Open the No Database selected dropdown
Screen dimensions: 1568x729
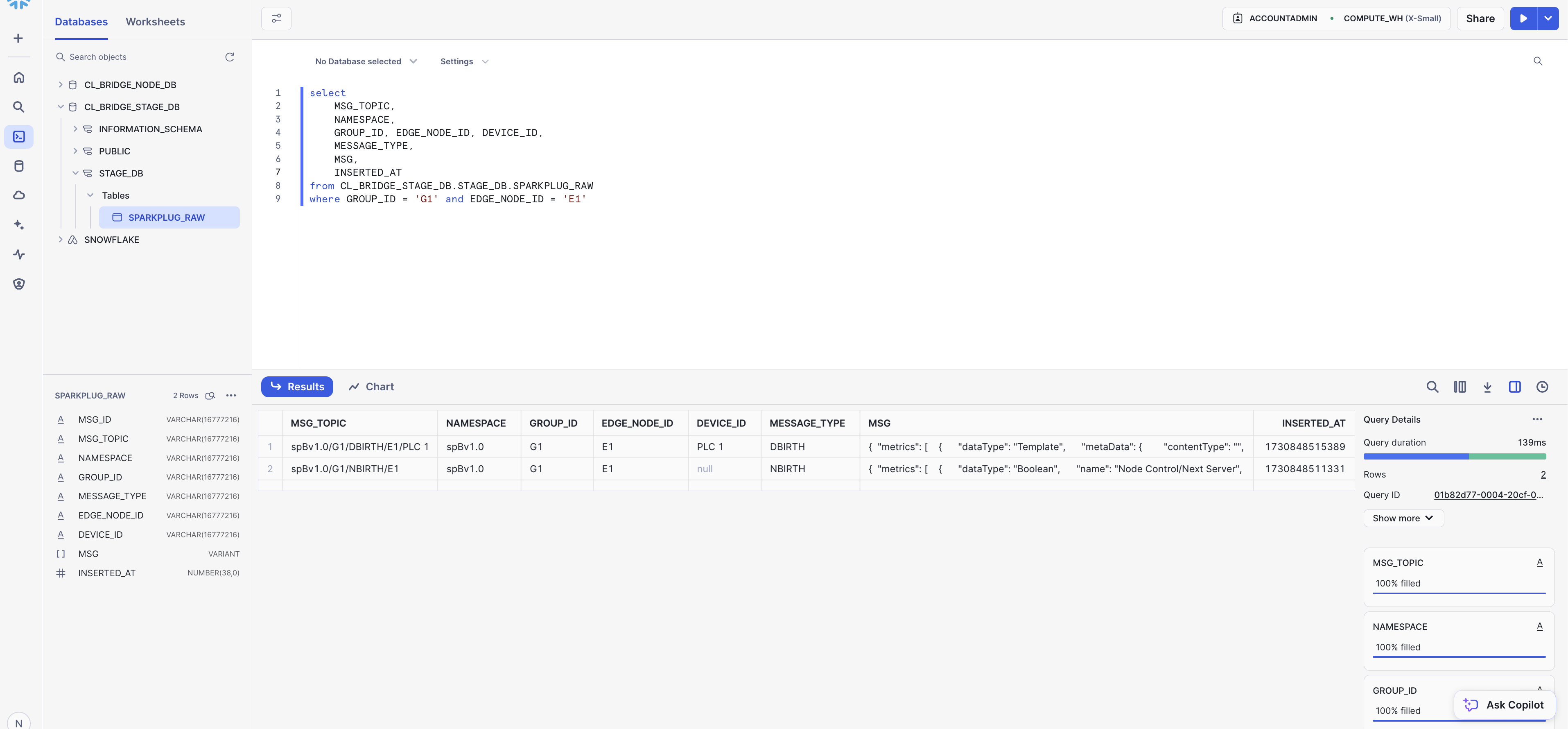tap(366, 61)
